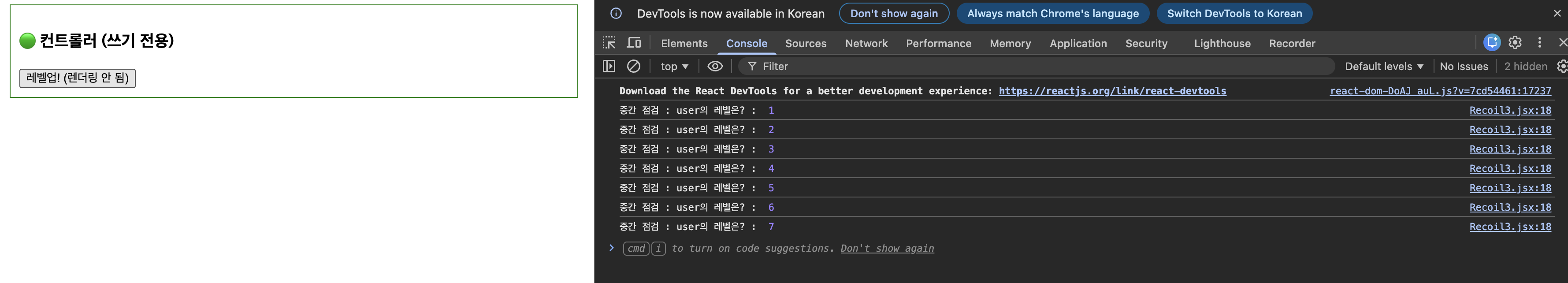Image resolution: width=1568 pixels, height=283 pixels.
Task: Open DevTools settings gear icon
Action: click(x=1514, y=43)
